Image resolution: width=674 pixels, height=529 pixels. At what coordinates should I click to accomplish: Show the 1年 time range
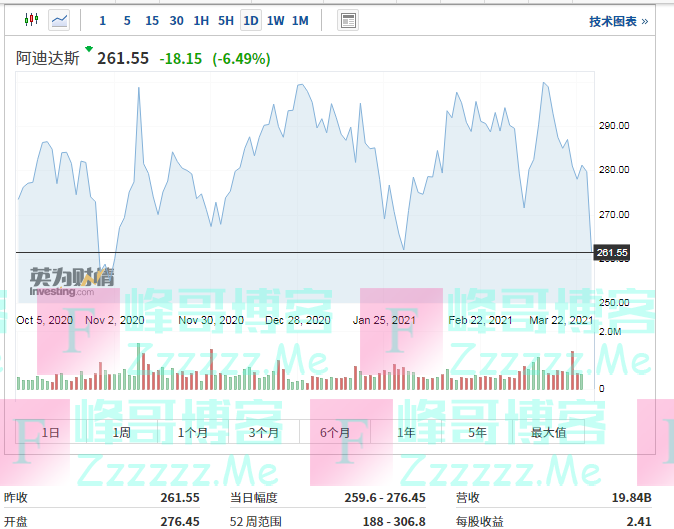[x=406, y=432]
